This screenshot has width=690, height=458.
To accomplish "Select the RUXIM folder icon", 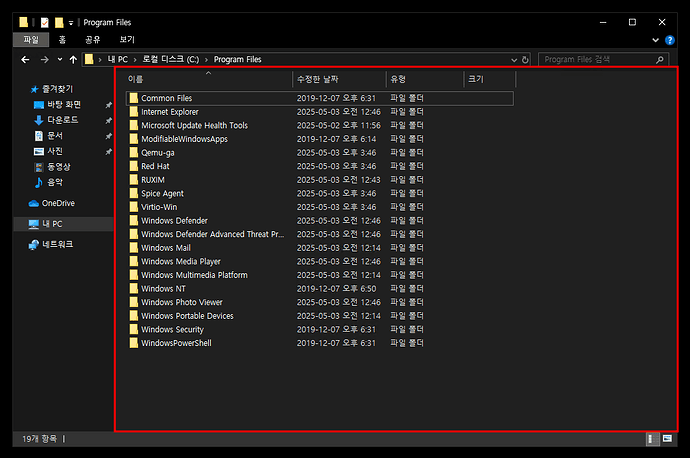I will [x=133, y=180].
